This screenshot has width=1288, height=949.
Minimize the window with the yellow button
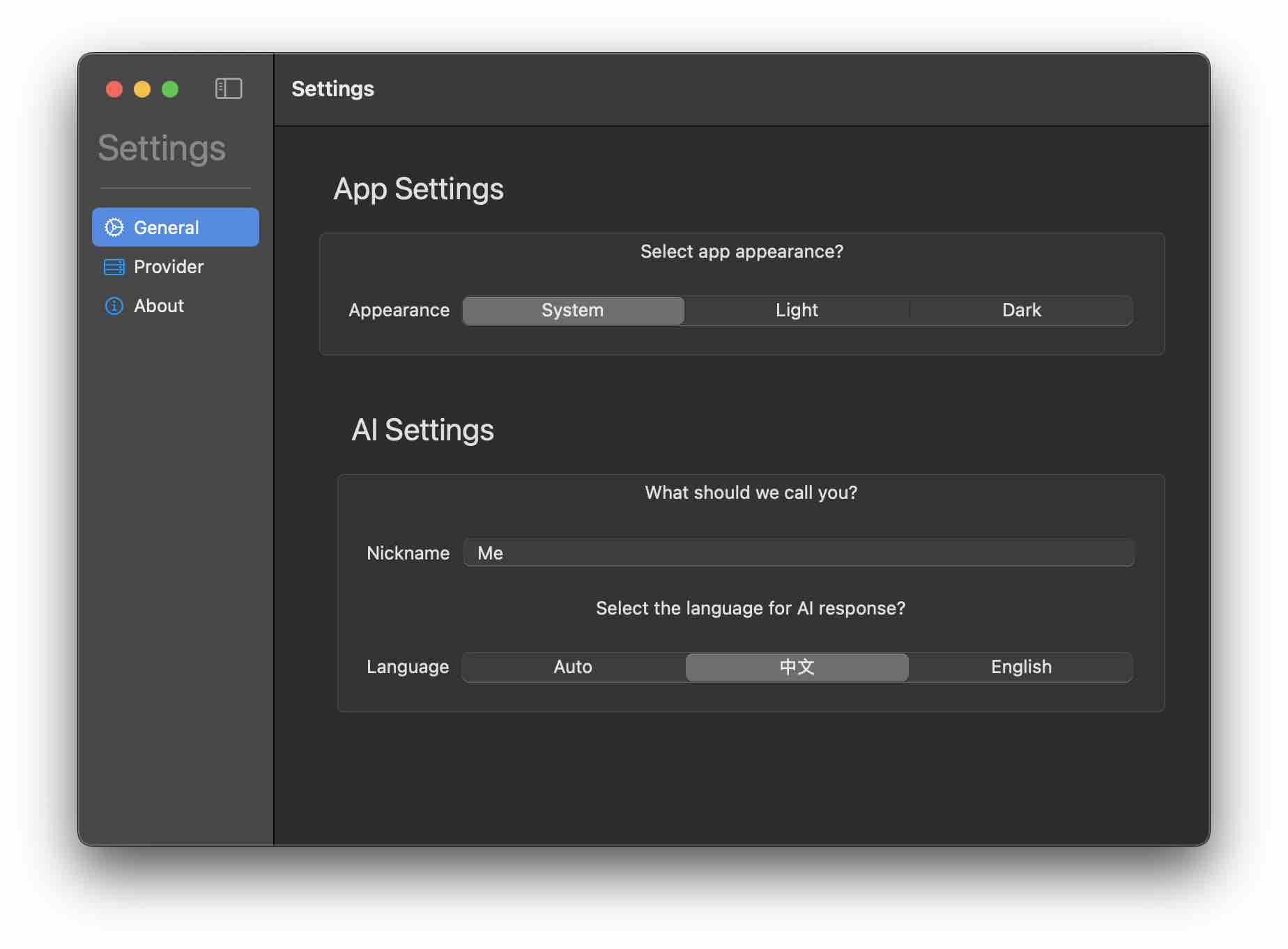142,89
